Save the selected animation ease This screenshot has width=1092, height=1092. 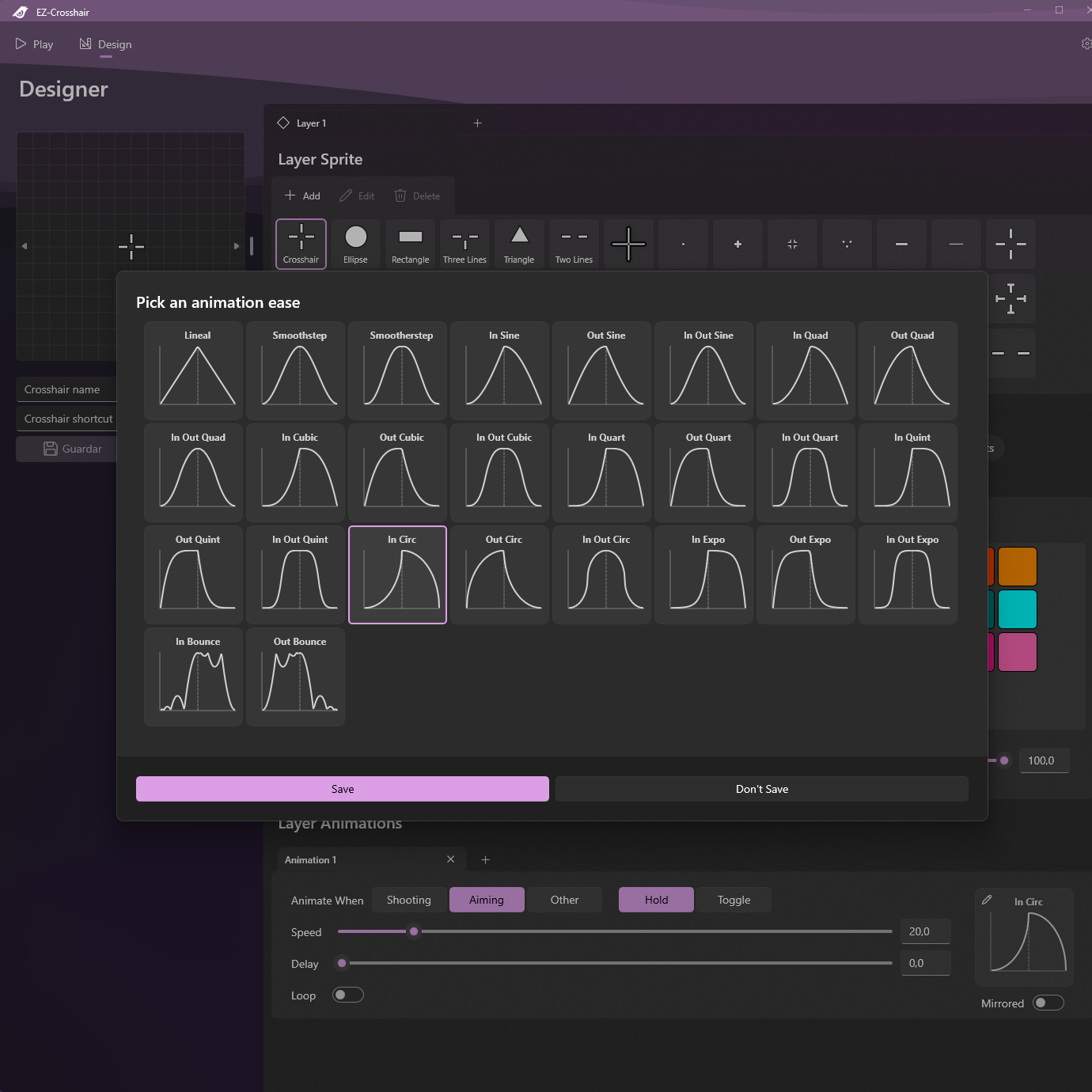(x=343, y=789)
